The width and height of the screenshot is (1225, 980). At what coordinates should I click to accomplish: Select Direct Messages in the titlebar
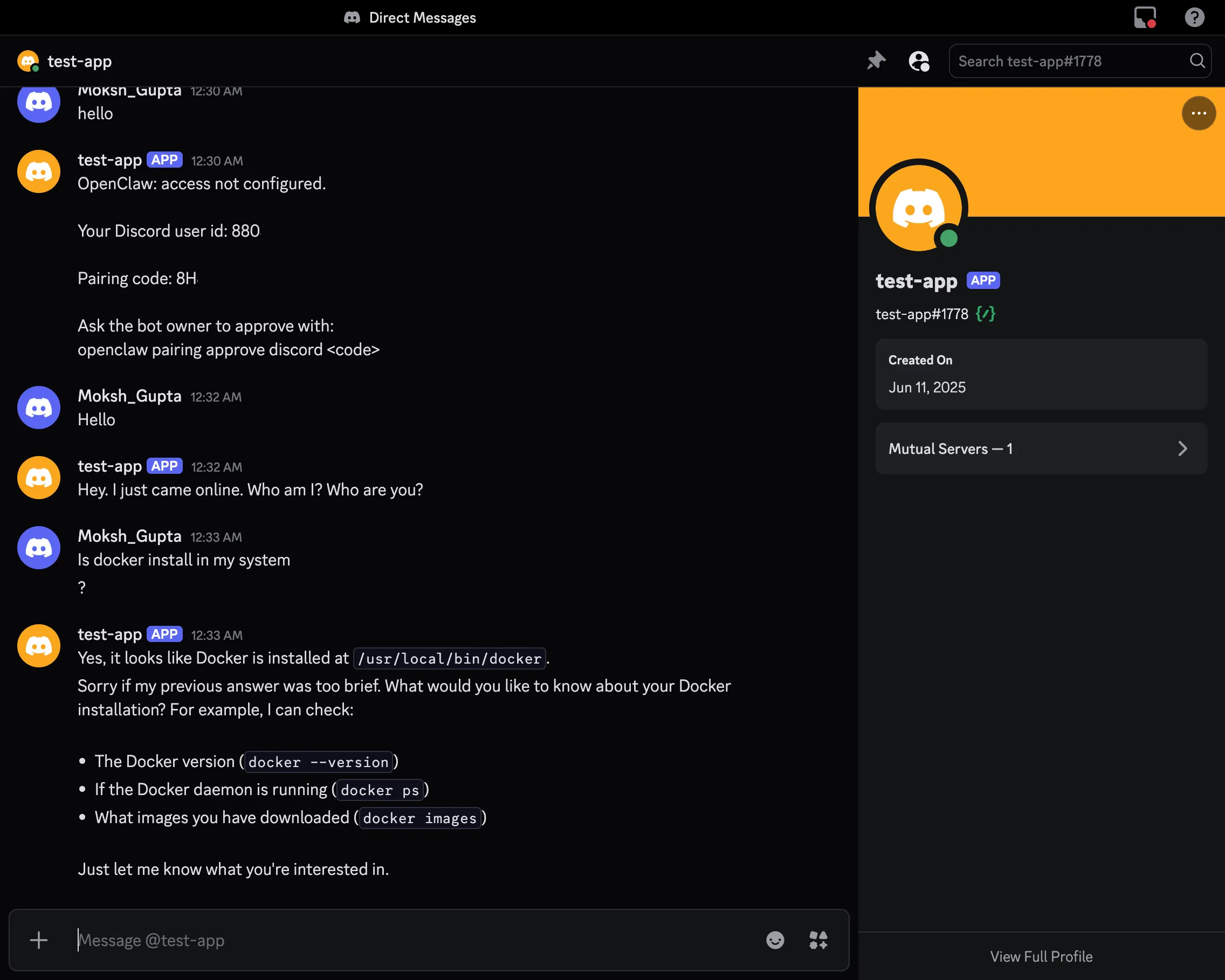(422, 17)
